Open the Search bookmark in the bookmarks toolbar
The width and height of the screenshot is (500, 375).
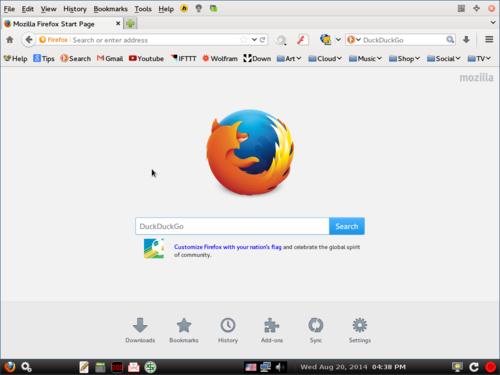(76, 59)
